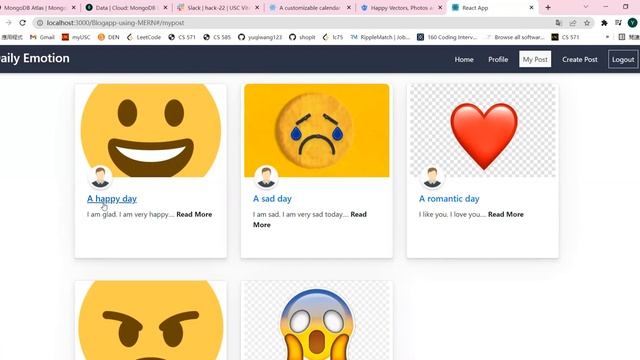Open the Chrome profile avatar

(633, 23)
